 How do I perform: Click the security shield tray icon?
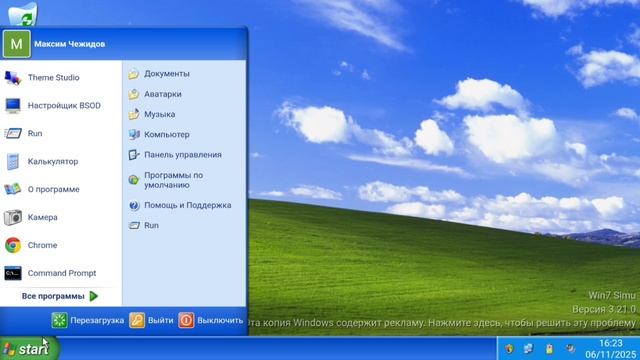coord(509,349)
